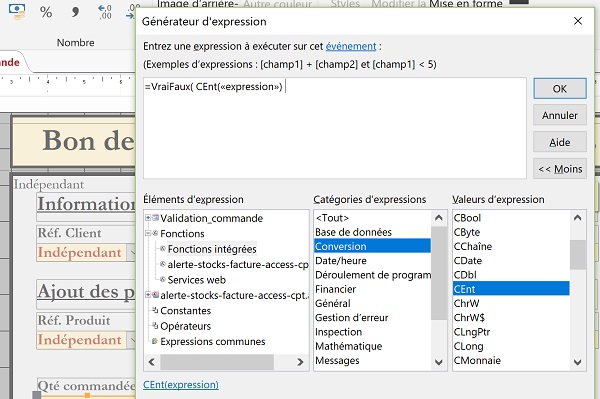
Task: Choose the Gestion d'erreur category
Action: point(372,318)
